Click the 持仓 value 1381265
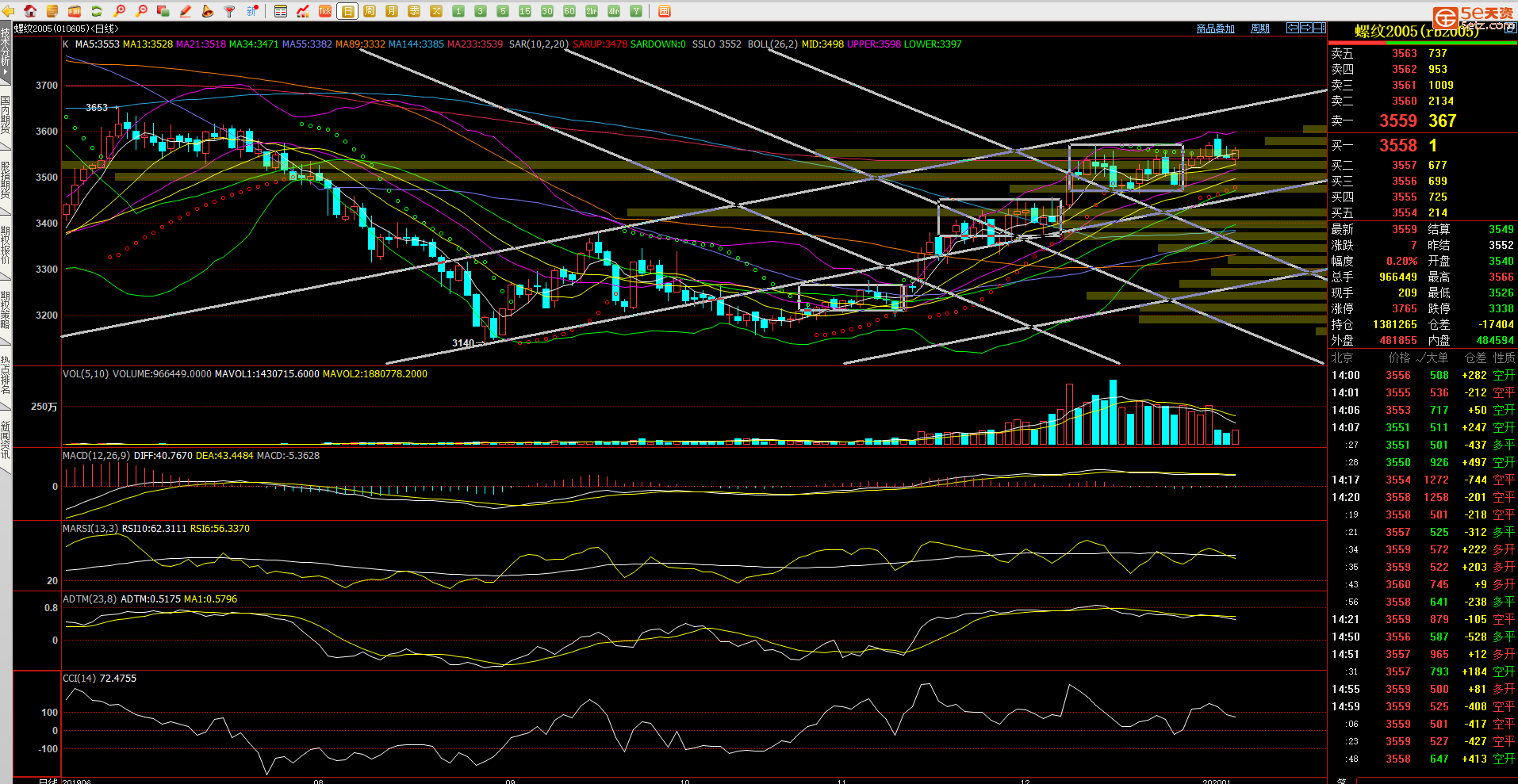The width and height of the screenshot is (1518, 784). [x=1394, y=324]
